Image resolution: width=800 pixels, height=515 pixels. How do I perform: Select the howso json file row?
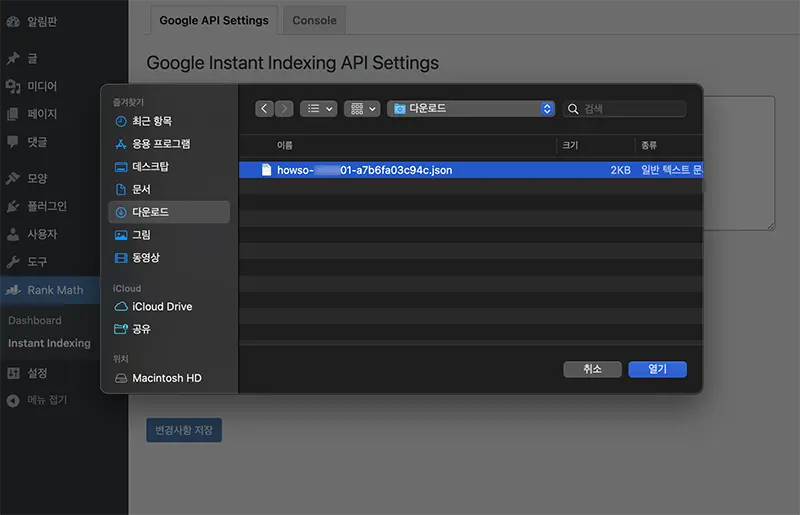click(x=470, y=170)
